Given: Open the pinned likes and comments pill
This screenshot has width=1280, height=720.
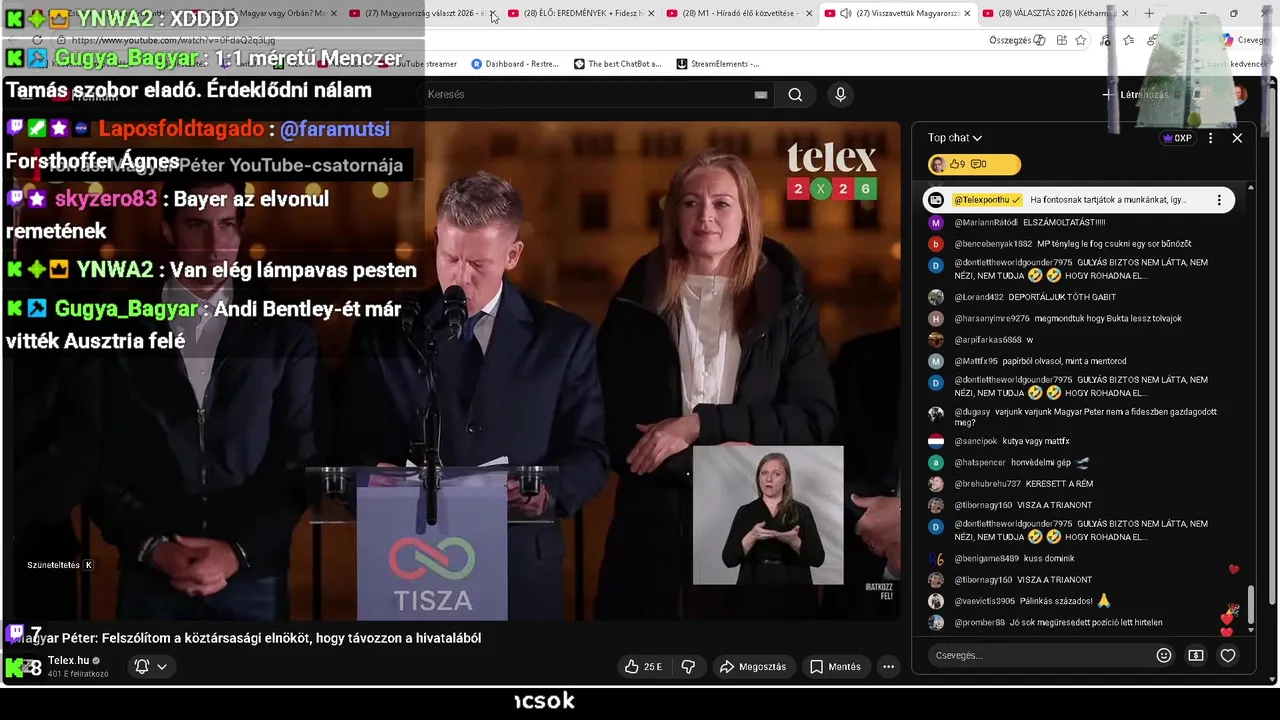Looking at the screenshot, I should [974, 164].
